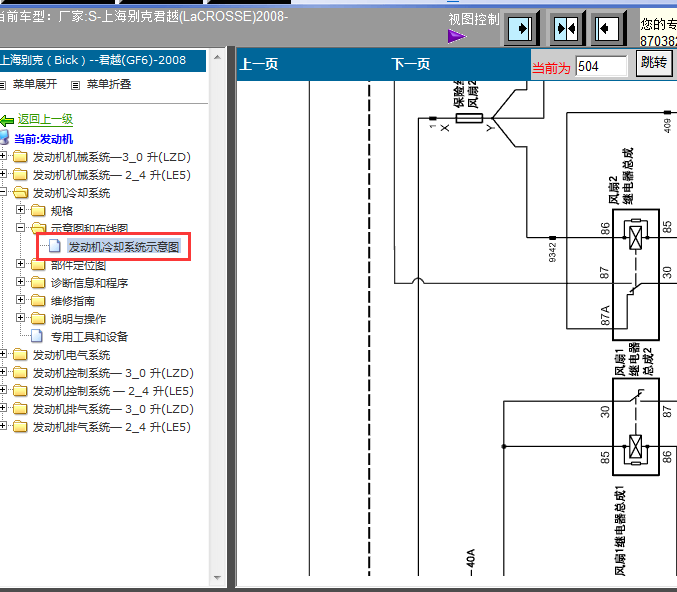The image size is (677, 592).
Task: Click the view control right-arrow panel icon
Action: pos(520,29)
